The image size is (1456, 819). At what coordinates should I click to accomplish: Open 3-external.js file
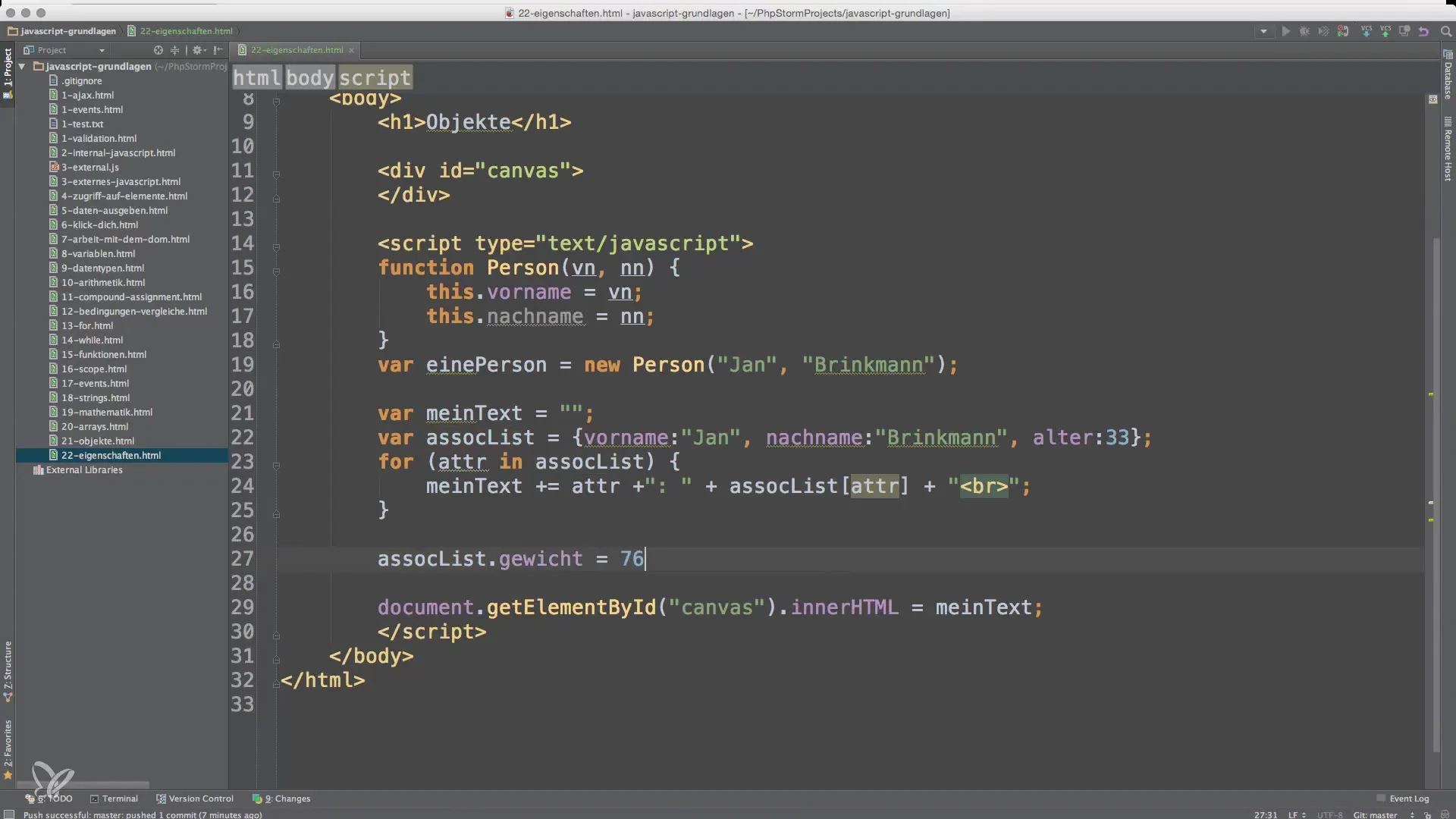pyautogui.click(x=83, y=167)
